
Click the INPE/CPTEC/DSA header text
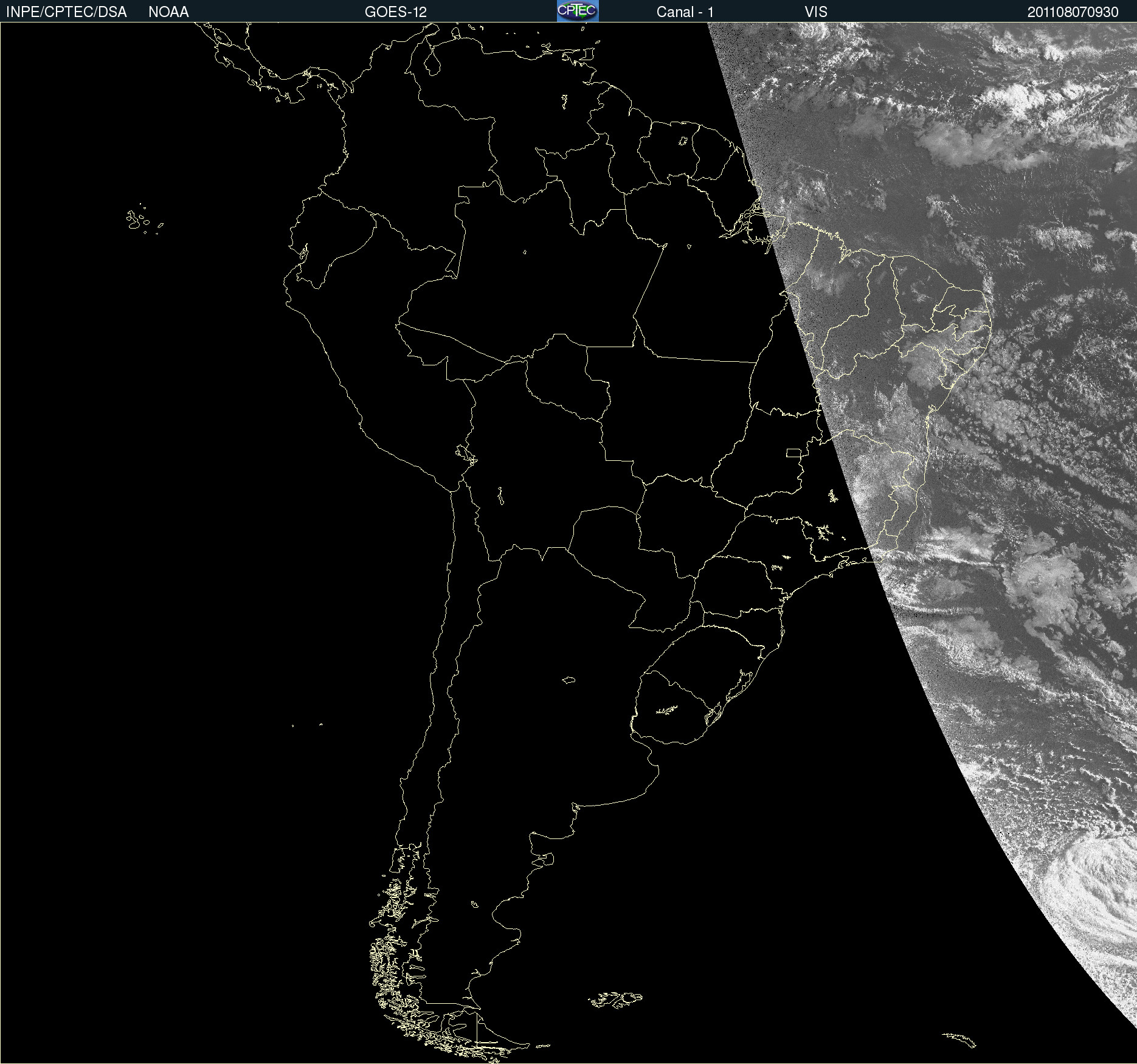pyautogui.click(x=66, y=12)
